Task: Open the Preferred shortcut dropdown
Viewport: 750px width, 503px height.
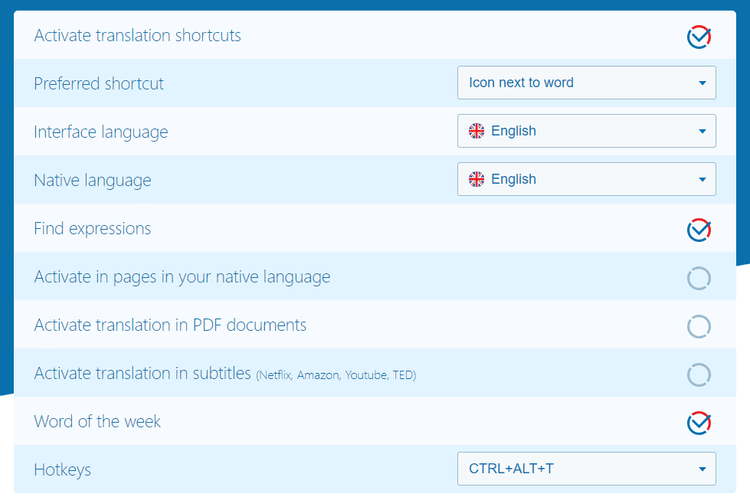Action: tap(586, 83)
